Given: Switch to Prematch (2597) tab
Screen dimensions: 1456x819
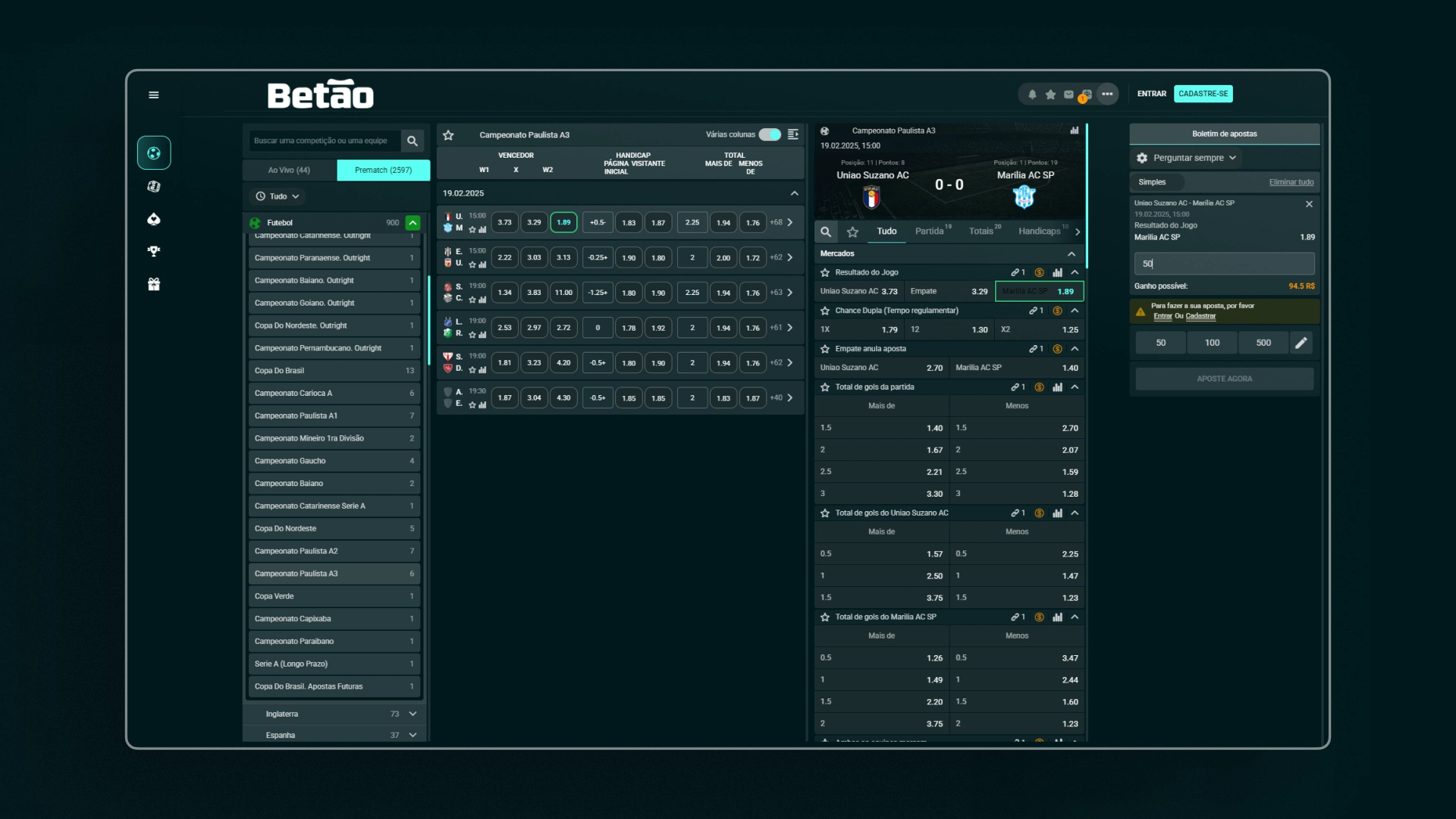Looking at the screenshot, I should tap(383, 170).
